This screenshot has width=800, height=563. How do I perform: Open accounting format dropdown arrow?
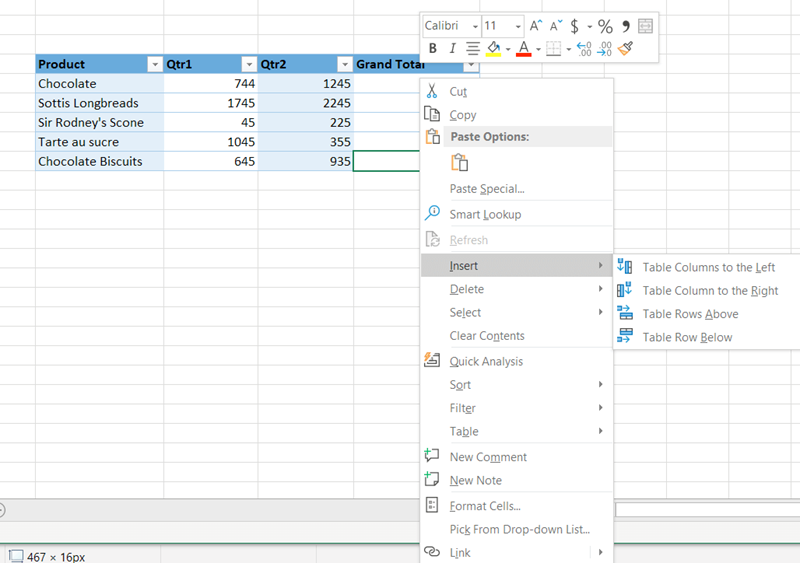click(589, 26)
